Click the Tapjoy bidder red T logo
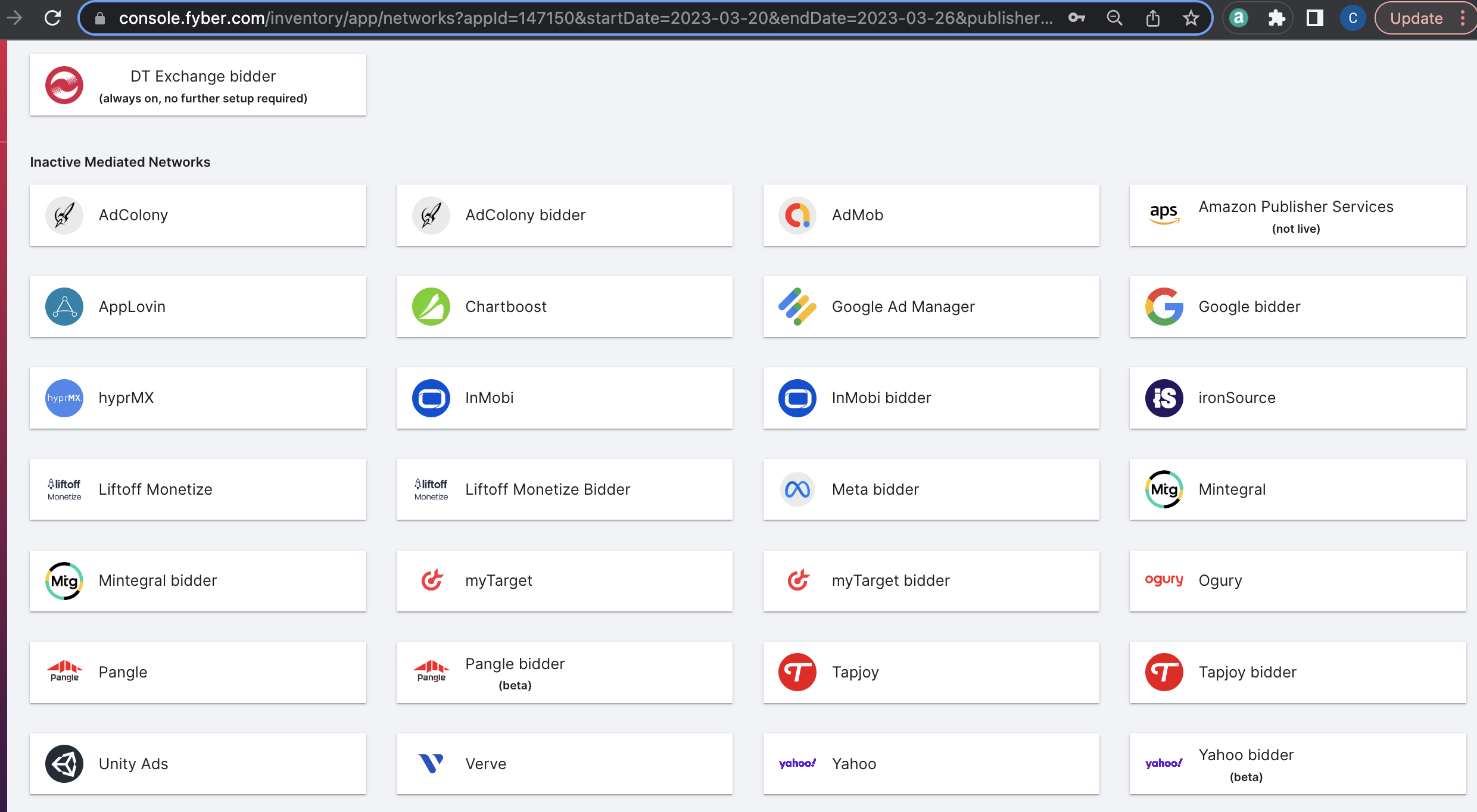The width and height of the screenshot is (1477, 812). [1164, 672]
